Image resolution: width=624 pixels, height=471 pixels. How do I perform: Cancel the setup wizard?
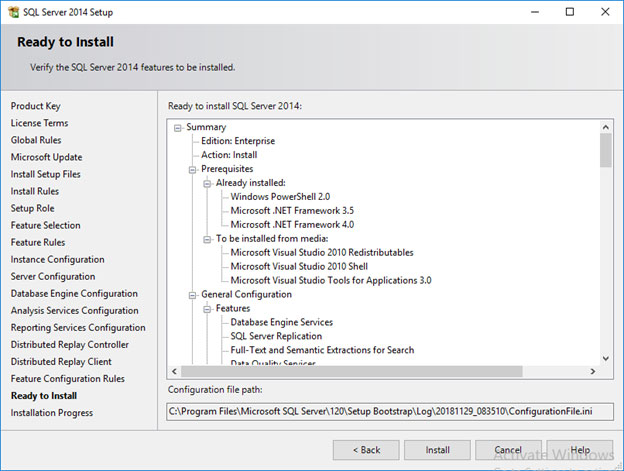point(508,450)
